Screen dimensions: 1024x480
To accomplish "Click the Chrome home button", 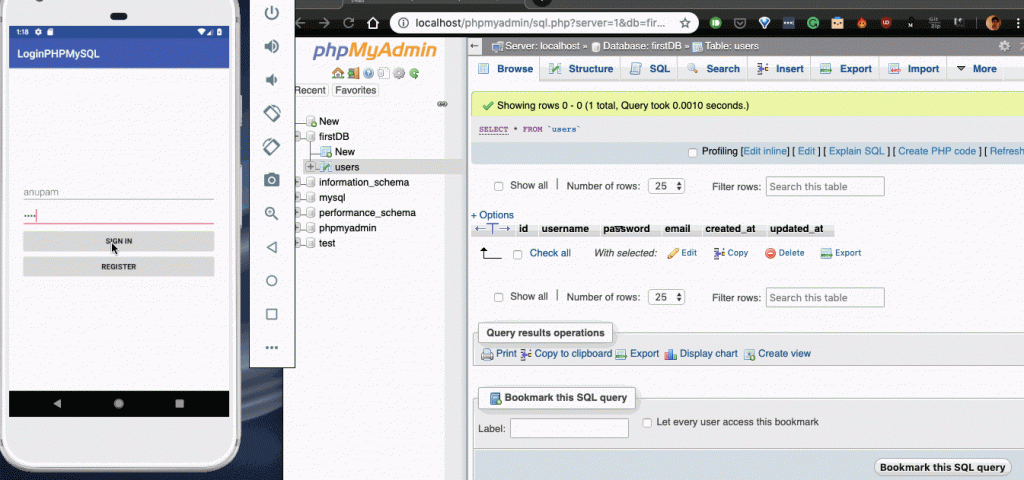I will [x=373, y=23].
